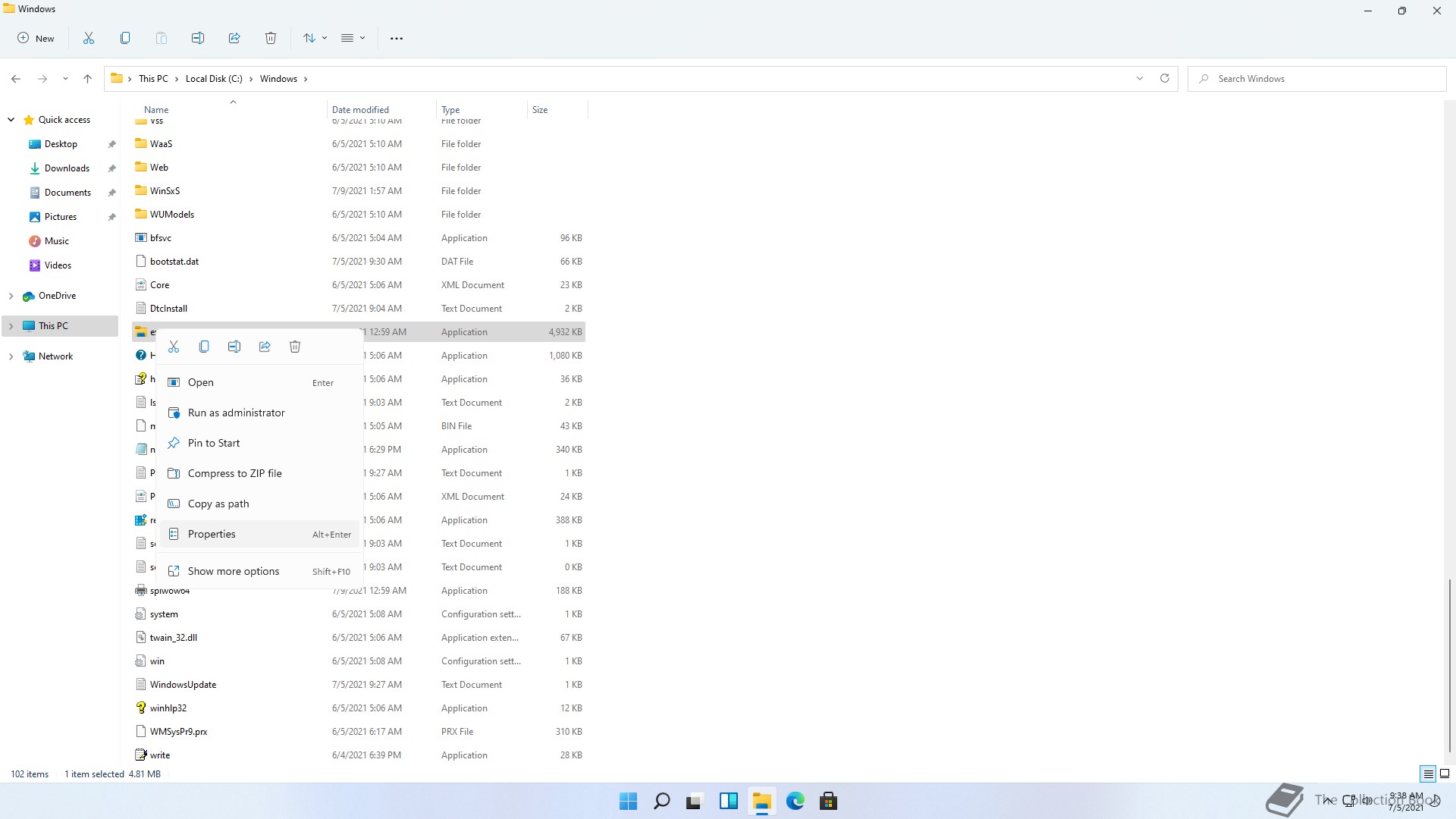Collapse the Quick access tree node
Screen dimensions: 1456x819
coord(11,120)
